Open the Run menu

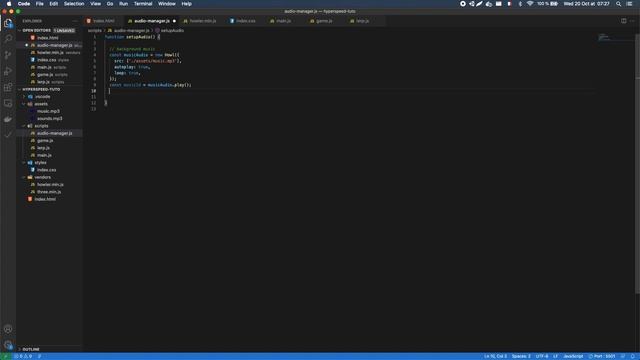[x=123, y=4]
